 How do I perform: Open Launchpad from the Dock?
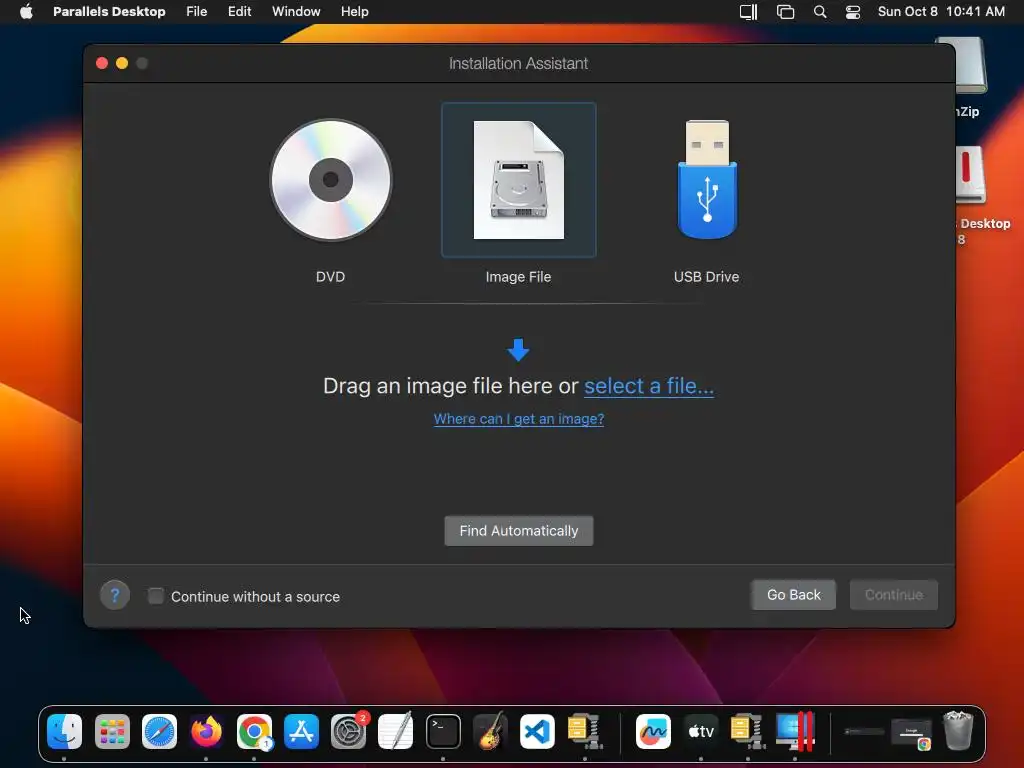coord(112,731)
